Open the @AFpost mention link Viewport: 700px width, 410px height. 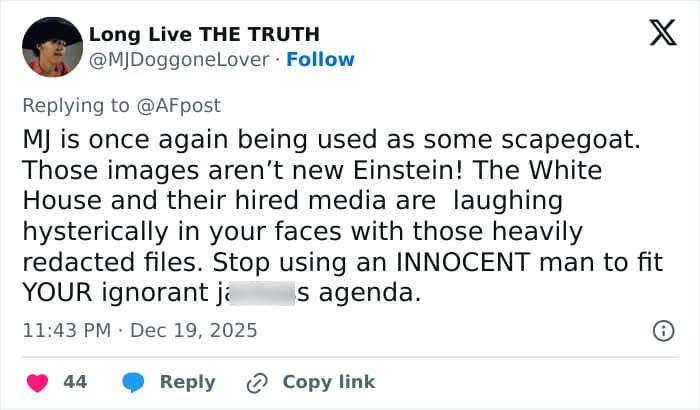186,105
